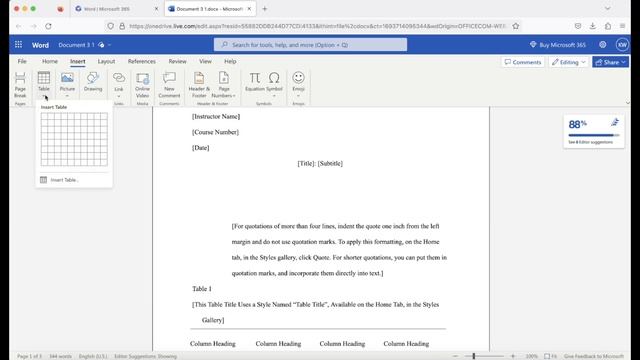Click the zoom in plus icon
The width and height of the screenshot is (640, 360).
(513, 356)
